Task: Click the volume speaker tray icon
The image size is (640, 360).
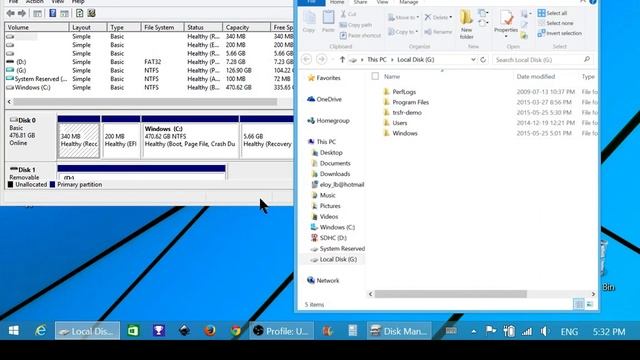Action: coord(545,331)
